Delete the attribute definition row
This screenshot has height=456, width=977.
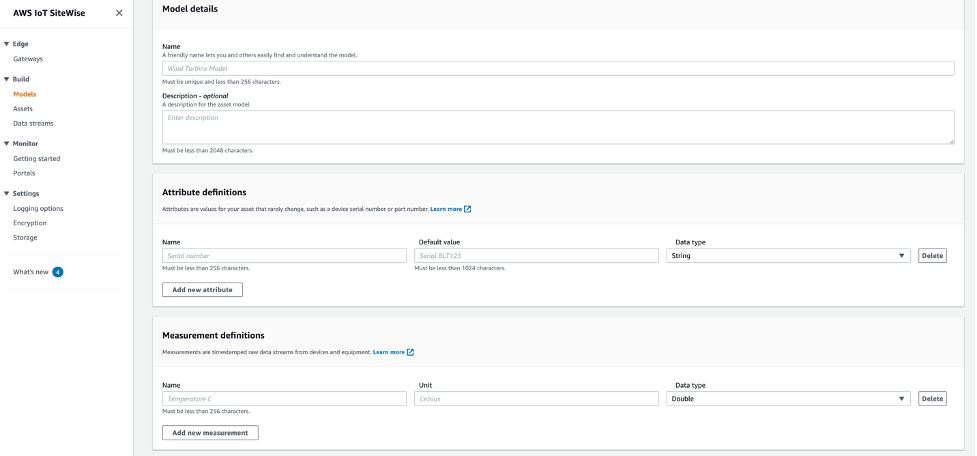(x=931, y=256)
